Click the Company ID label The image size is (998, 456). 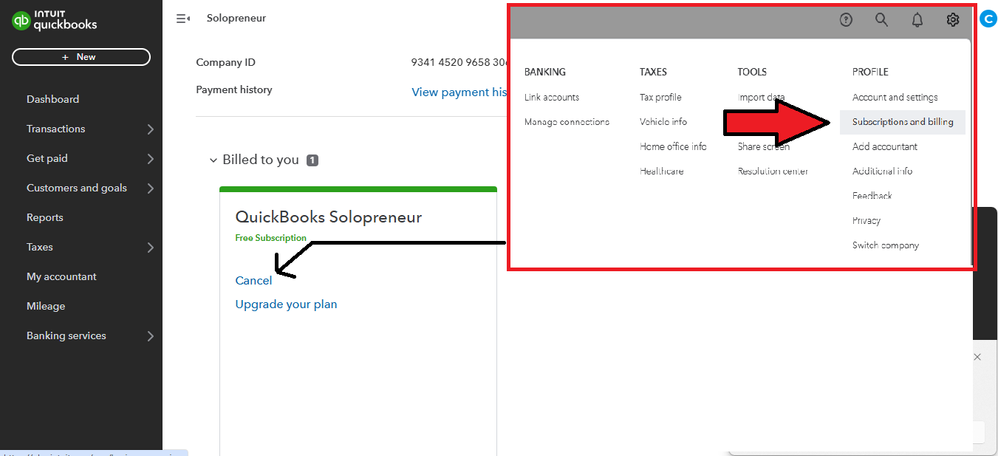click(x=226, y=62)
